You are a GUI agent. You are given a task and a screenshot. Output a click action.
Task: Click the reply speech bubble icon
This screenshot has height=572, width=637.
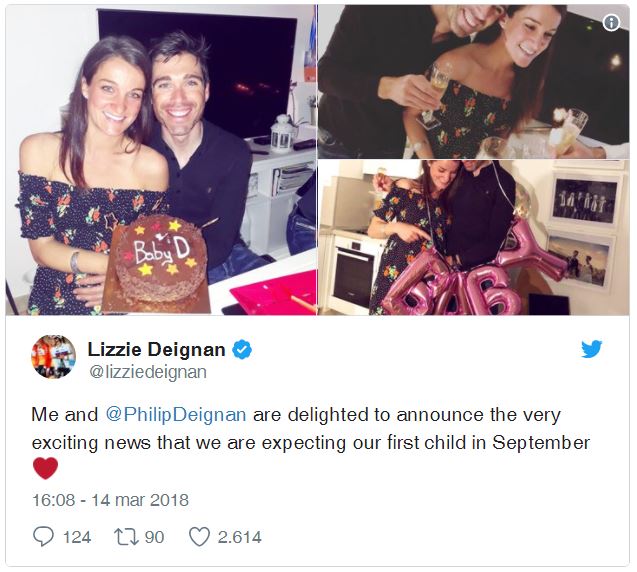(43, 537)
